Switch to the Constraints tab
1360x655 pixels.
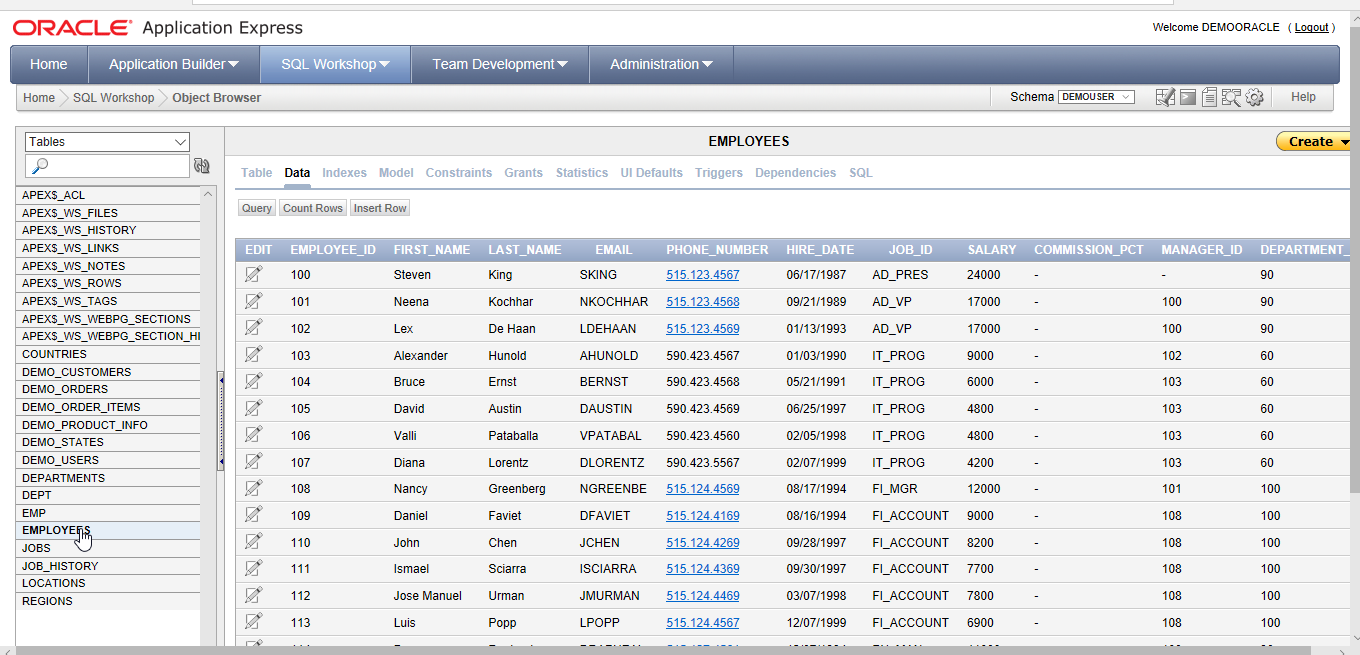point(458,173)
